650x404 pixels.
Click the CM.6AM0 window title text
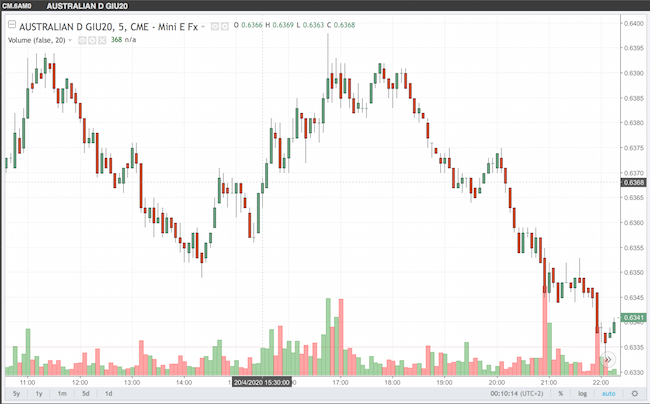pos(17,6)
